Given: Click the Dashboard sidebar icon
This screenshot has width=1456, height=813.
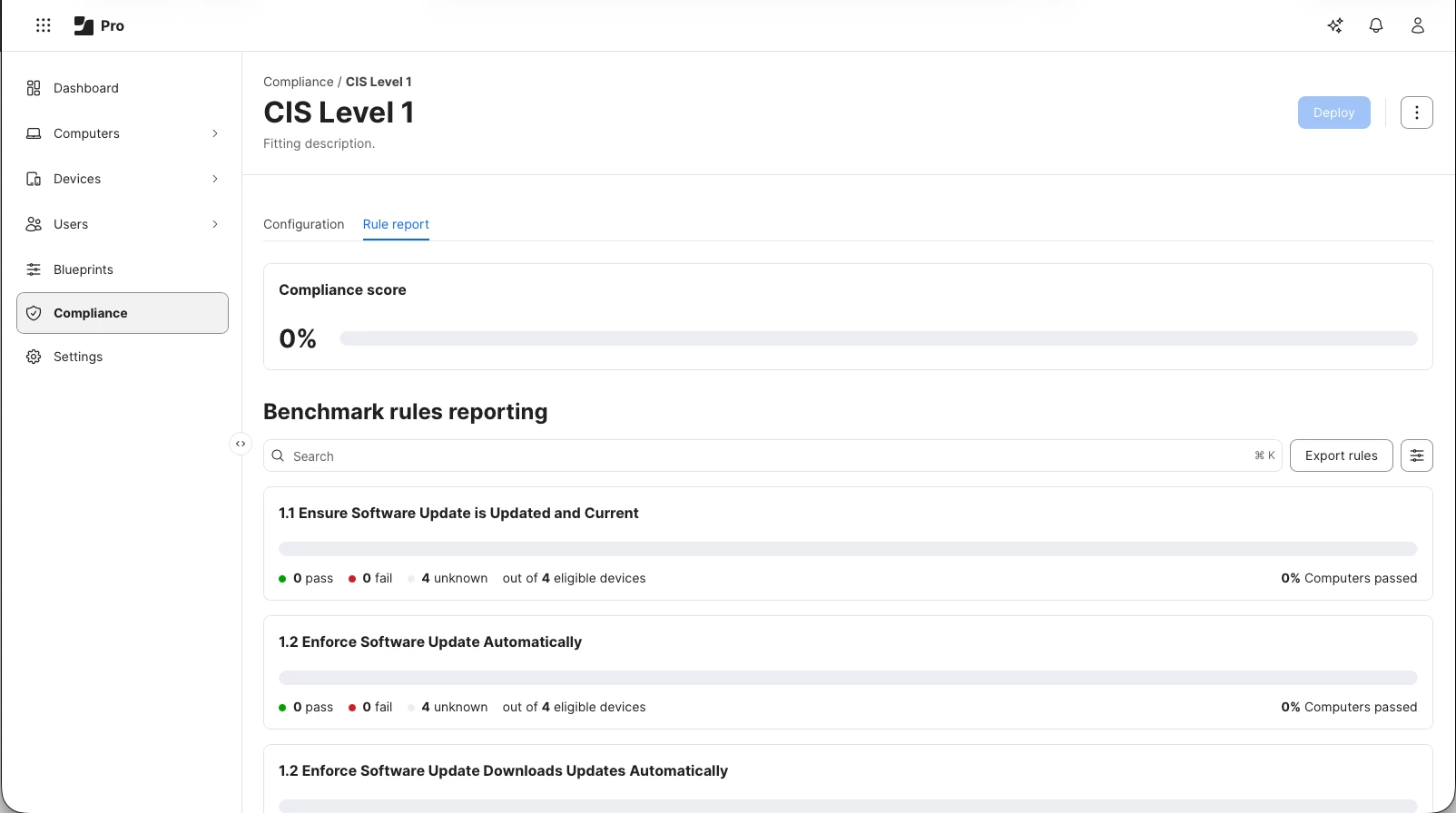Looking at the screenshot, I should [x=34, y=88].
